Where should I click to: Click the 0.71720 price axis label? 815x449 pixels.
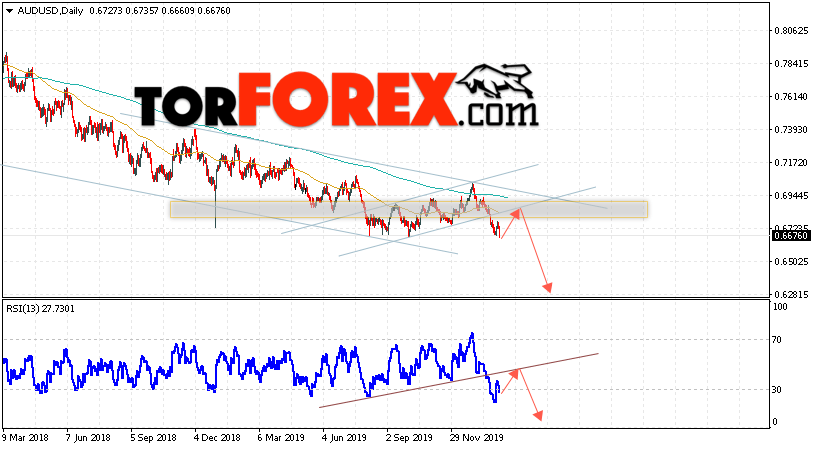791,163
